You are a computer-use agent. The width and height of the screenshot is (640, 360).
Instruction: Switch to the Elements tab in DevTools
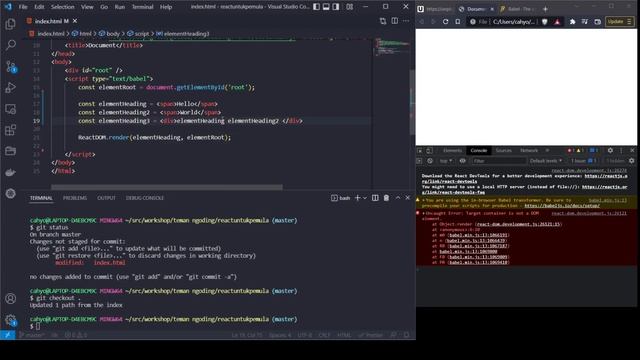(452, 151)
